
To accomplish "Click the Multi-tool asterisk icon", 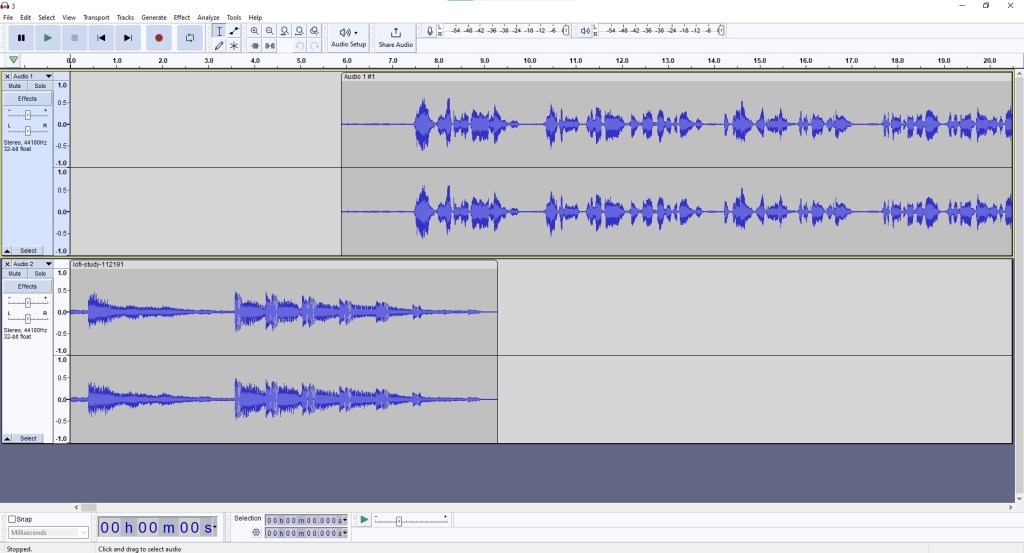I will coord(234,45).
